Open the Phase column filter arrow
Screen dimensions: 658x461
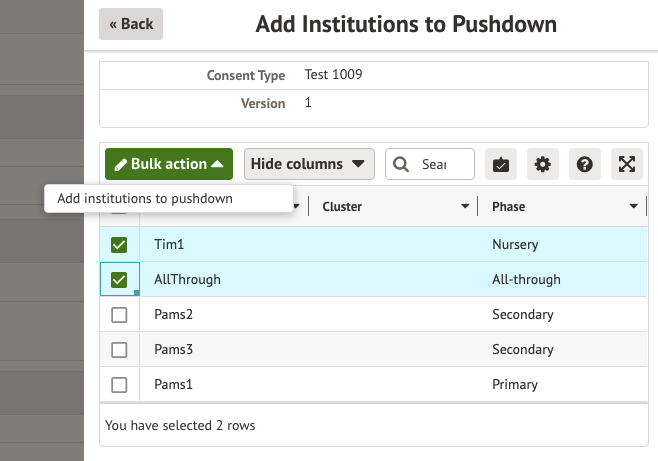634,207
